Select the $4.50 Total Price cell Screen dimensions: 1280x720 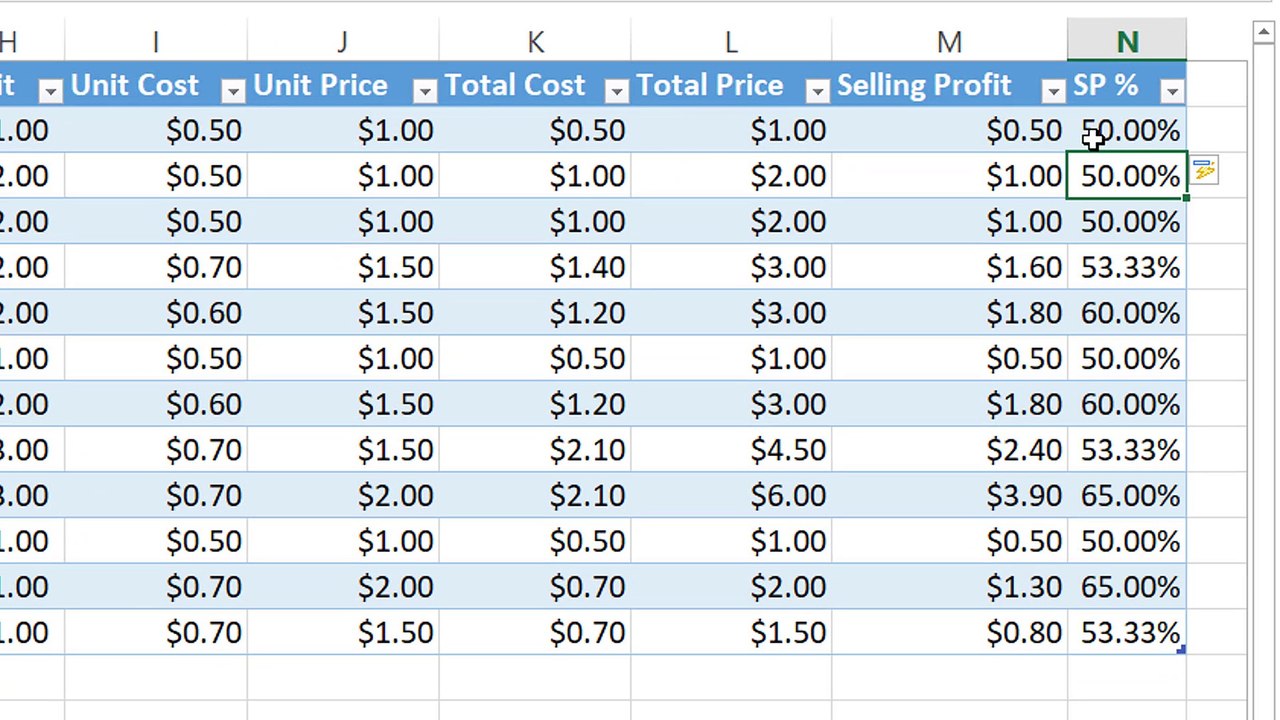(731, 450)
